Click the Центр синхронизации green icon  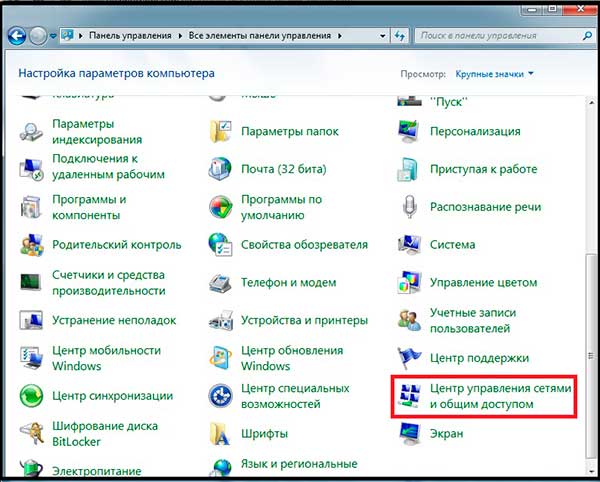coord(31,396)
